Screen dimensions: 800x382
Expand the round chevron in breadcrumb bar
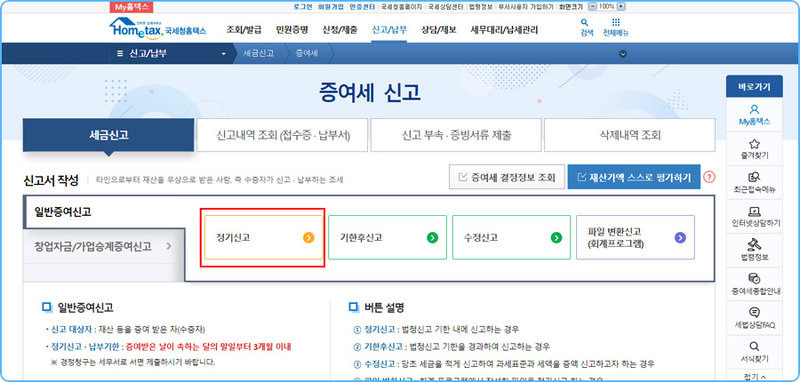622,54
